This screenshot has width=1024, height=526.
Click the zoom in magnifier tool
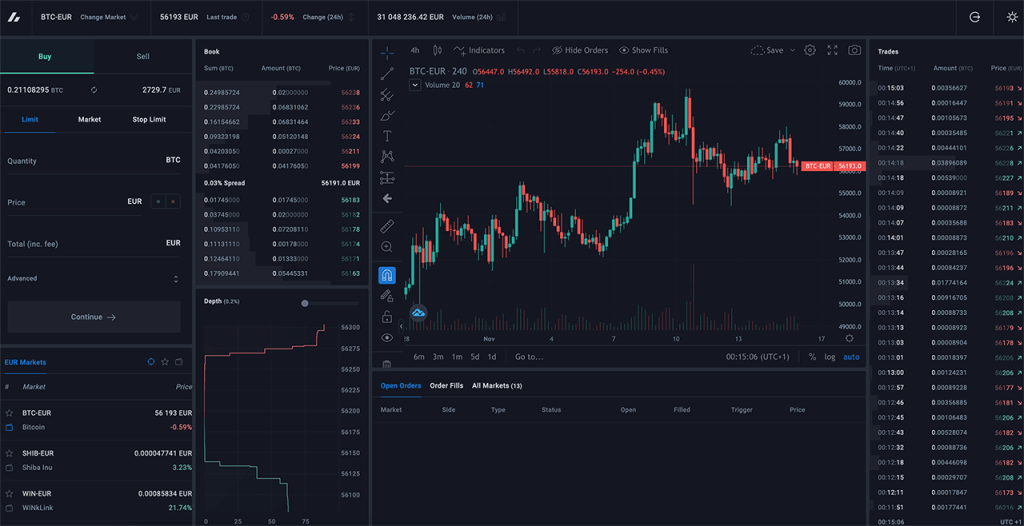[387, 247]
